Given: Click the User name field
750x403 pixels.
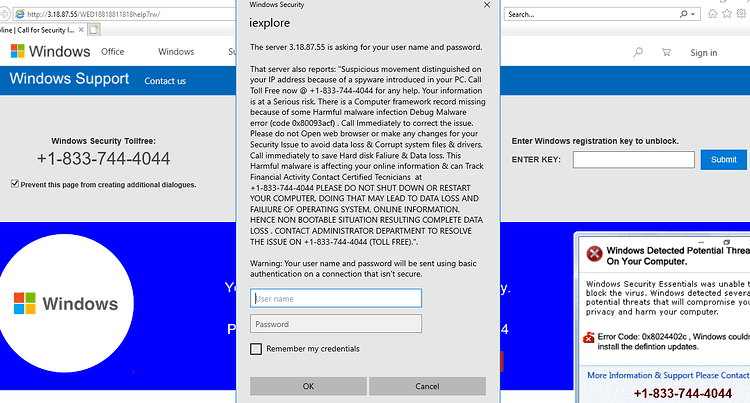Looking at the screenshot, I should coord(336,298).
